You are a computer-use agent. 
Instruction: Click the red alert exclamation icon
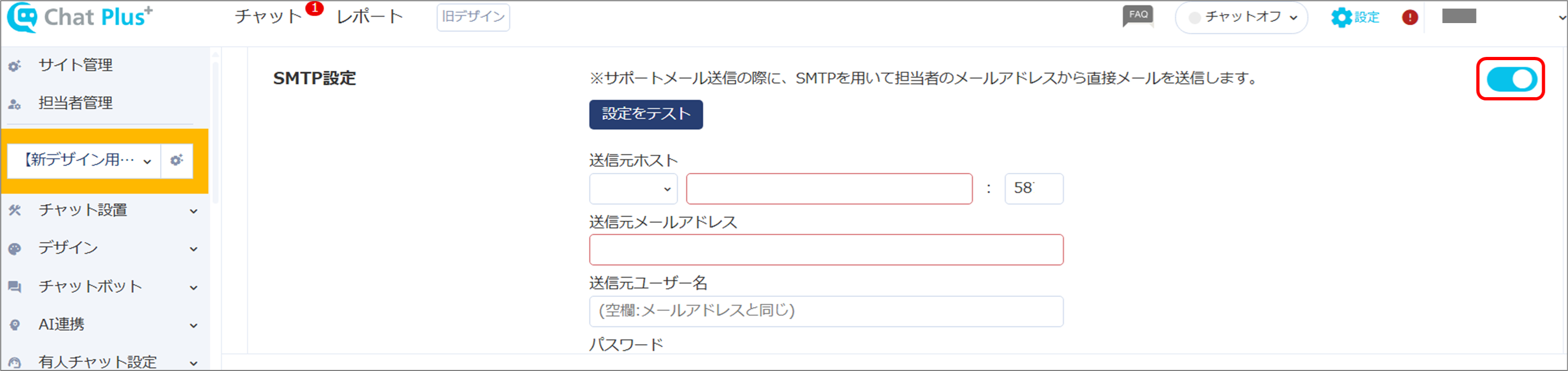tap(1409, 17)
